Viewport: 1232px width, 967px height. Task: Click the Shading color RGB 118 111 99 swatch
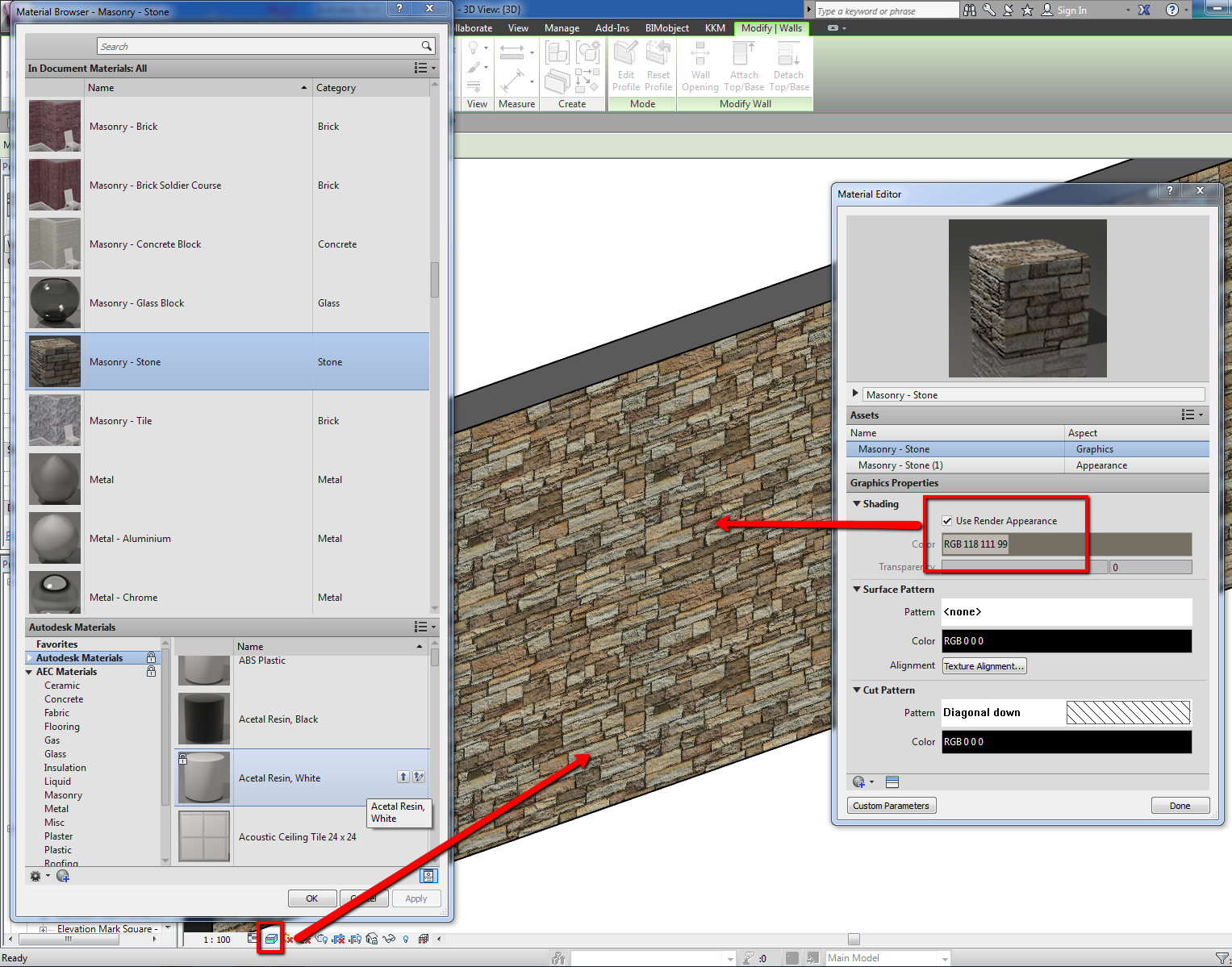tap(1067, 544)
